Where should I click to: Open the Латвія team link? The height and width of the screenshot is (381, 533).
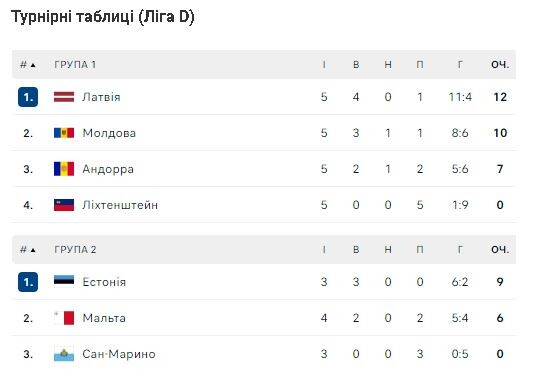[x=101, y=97]
